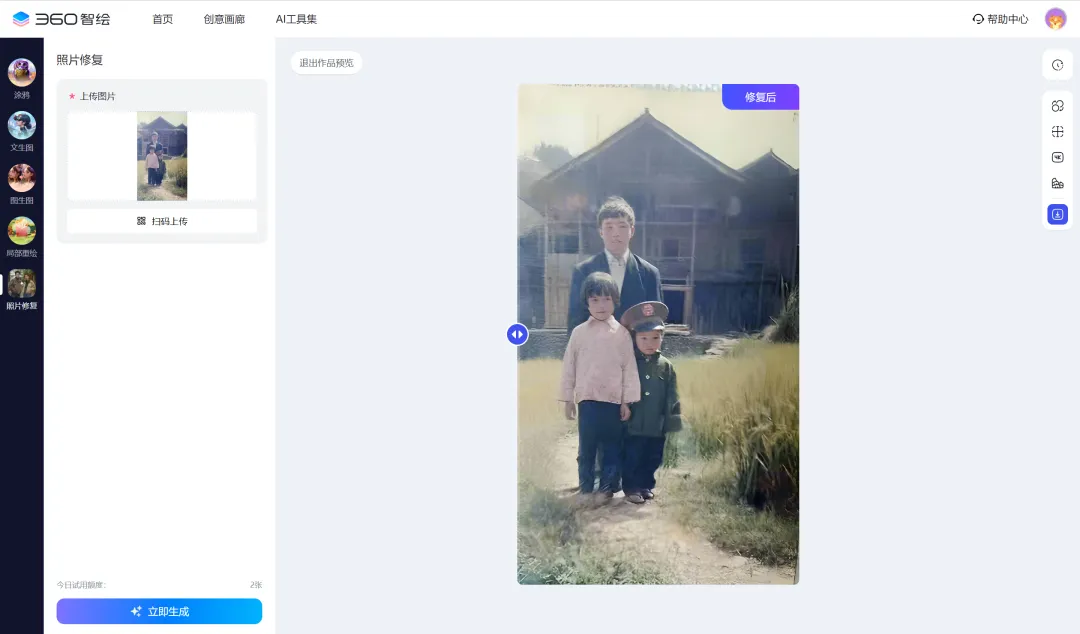This screenshot has height=634, width=1080.
Task: Open user avatar in top-right corner
Action: click(1055, 19)
